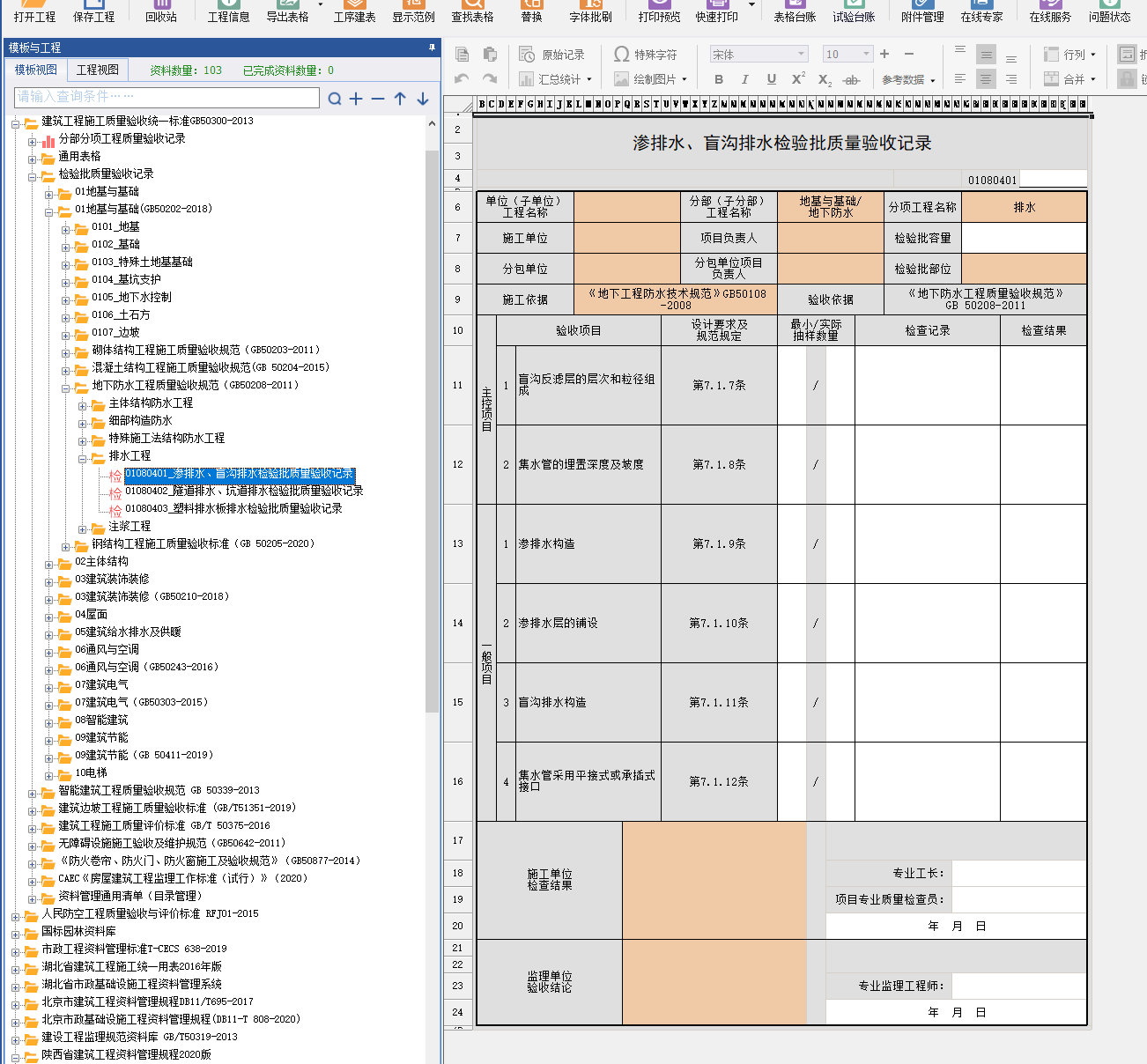Viewport: 1147px width, 1064px height.
Task: Open 绘制图片 draw picture dropdown
Action: point(650,79)
